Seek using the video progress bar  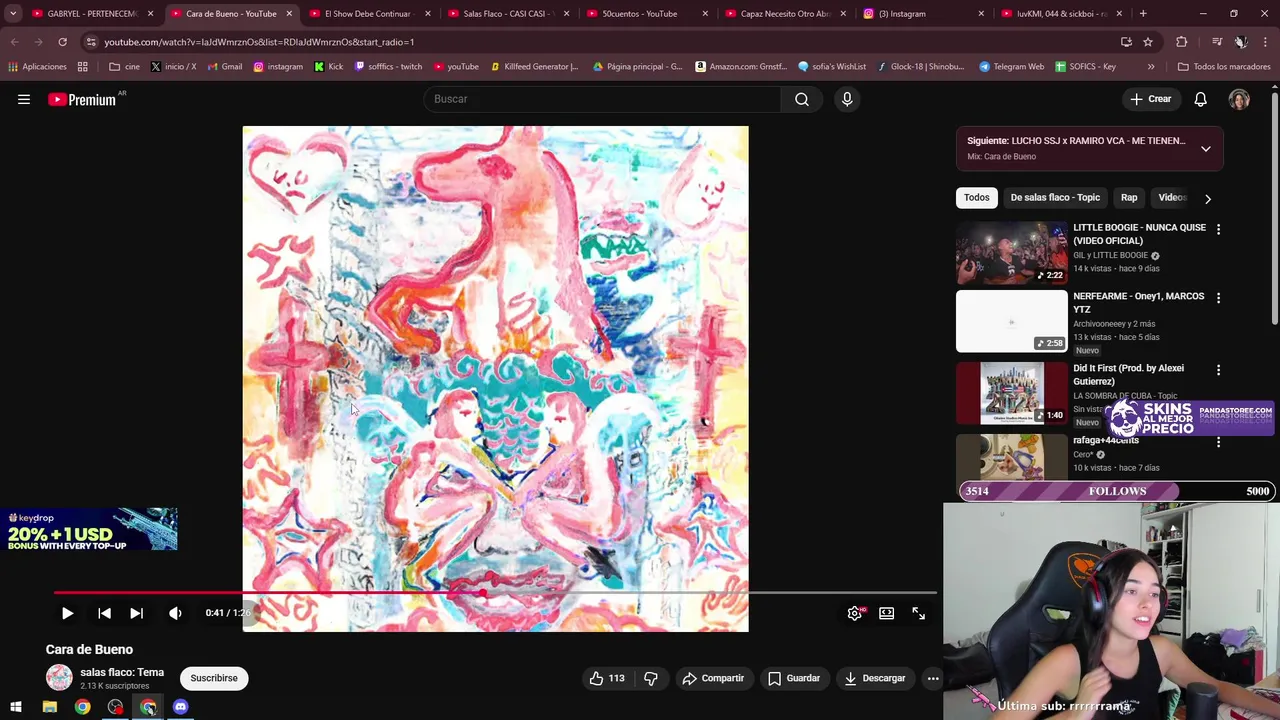tap(495, 593)
